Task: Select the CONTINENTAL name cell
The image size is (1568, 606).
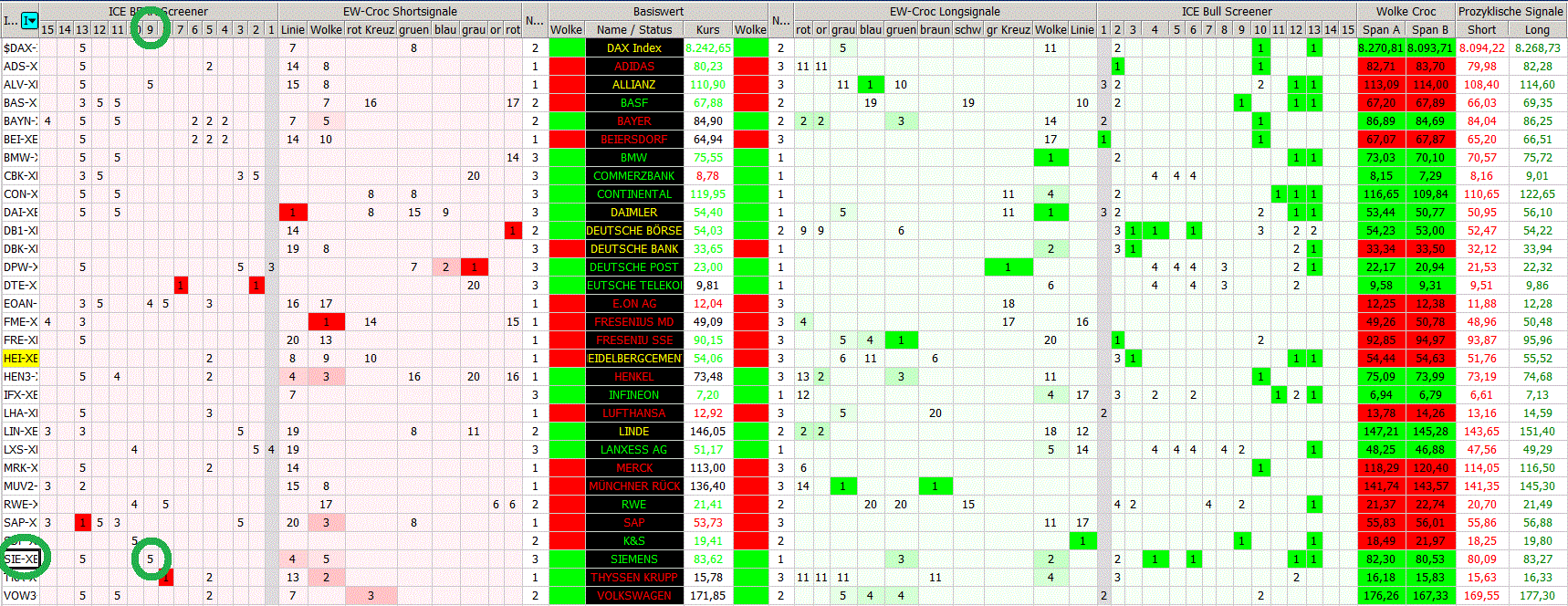Action: coord(634,193)
